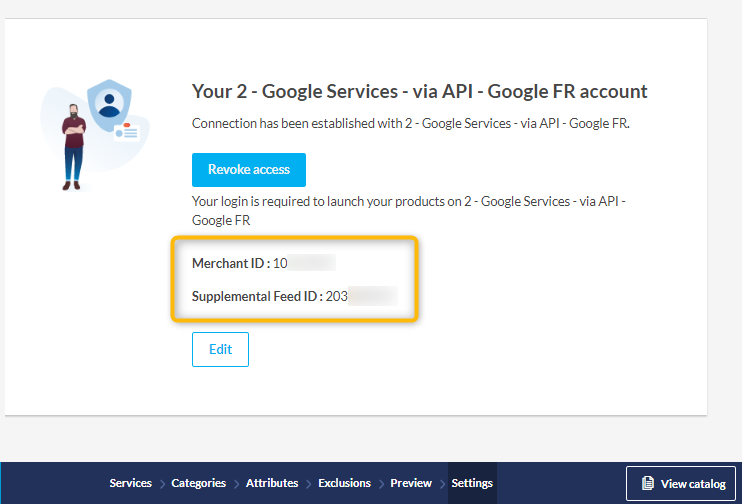Open the Services step
Screen dimensions: 742x504
point(130,483)
